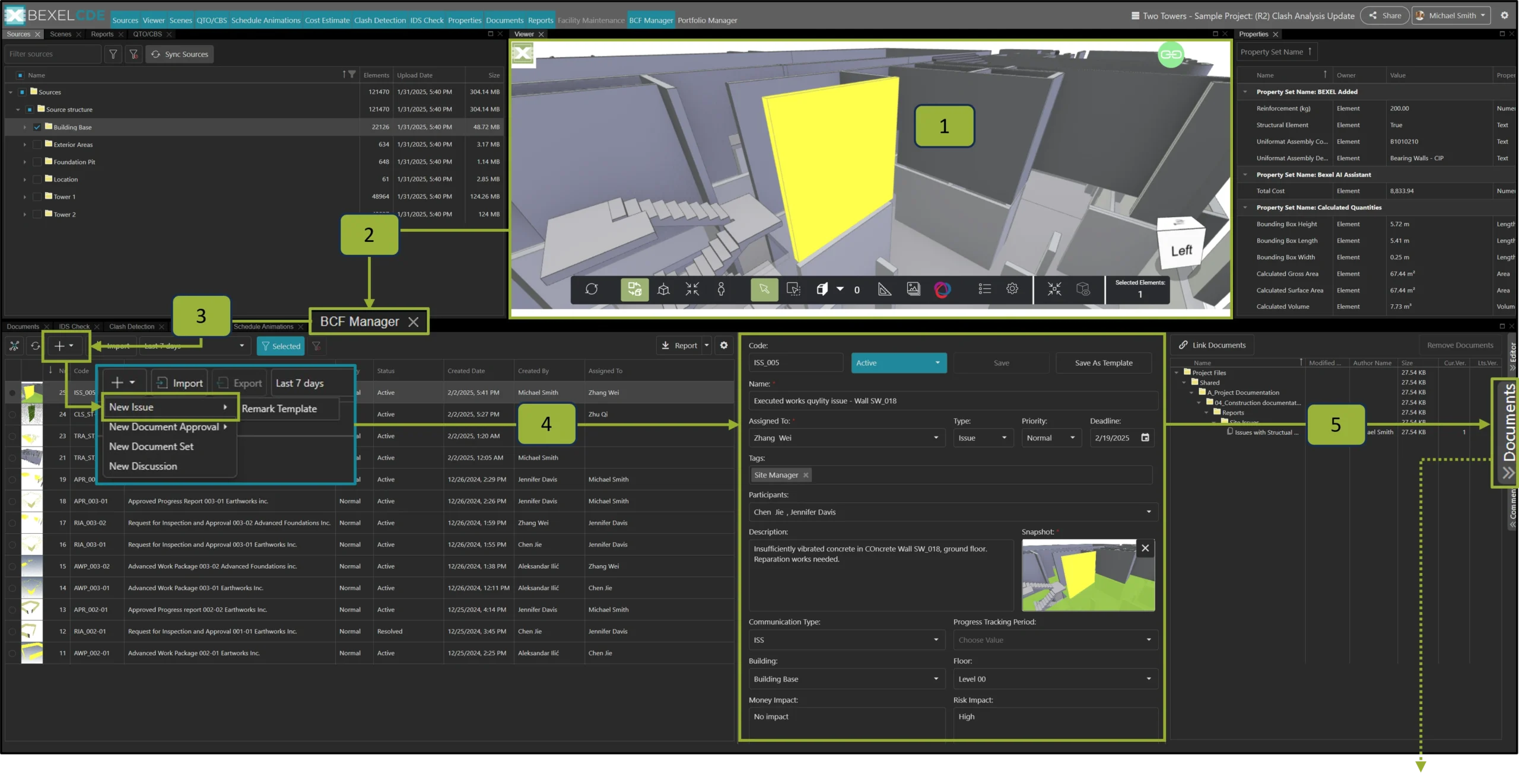Screen dimensions: 1519x784
Task: Choose New Document Set menu entry
Action: point(151,447)
